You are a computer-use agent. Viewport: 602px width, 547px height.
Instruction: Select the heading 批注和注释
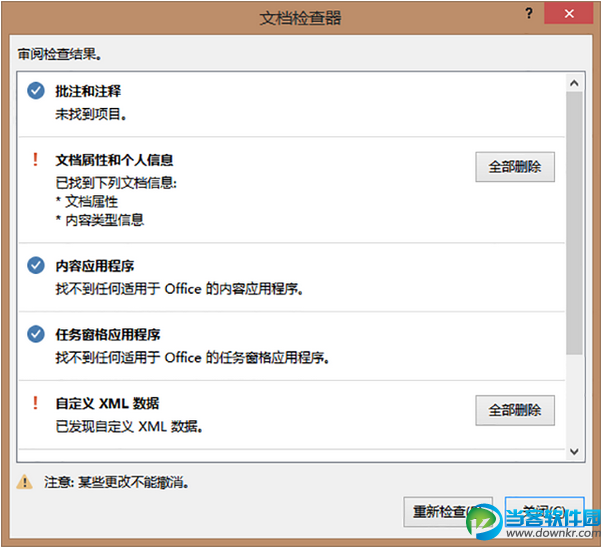pos(88,91)
